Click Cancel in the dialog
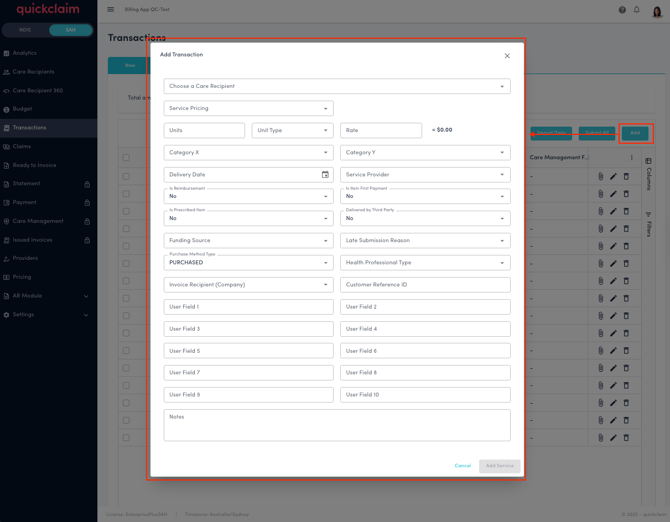Image resolution: width=670 pixels, height=522 pixels. (462, 466)
